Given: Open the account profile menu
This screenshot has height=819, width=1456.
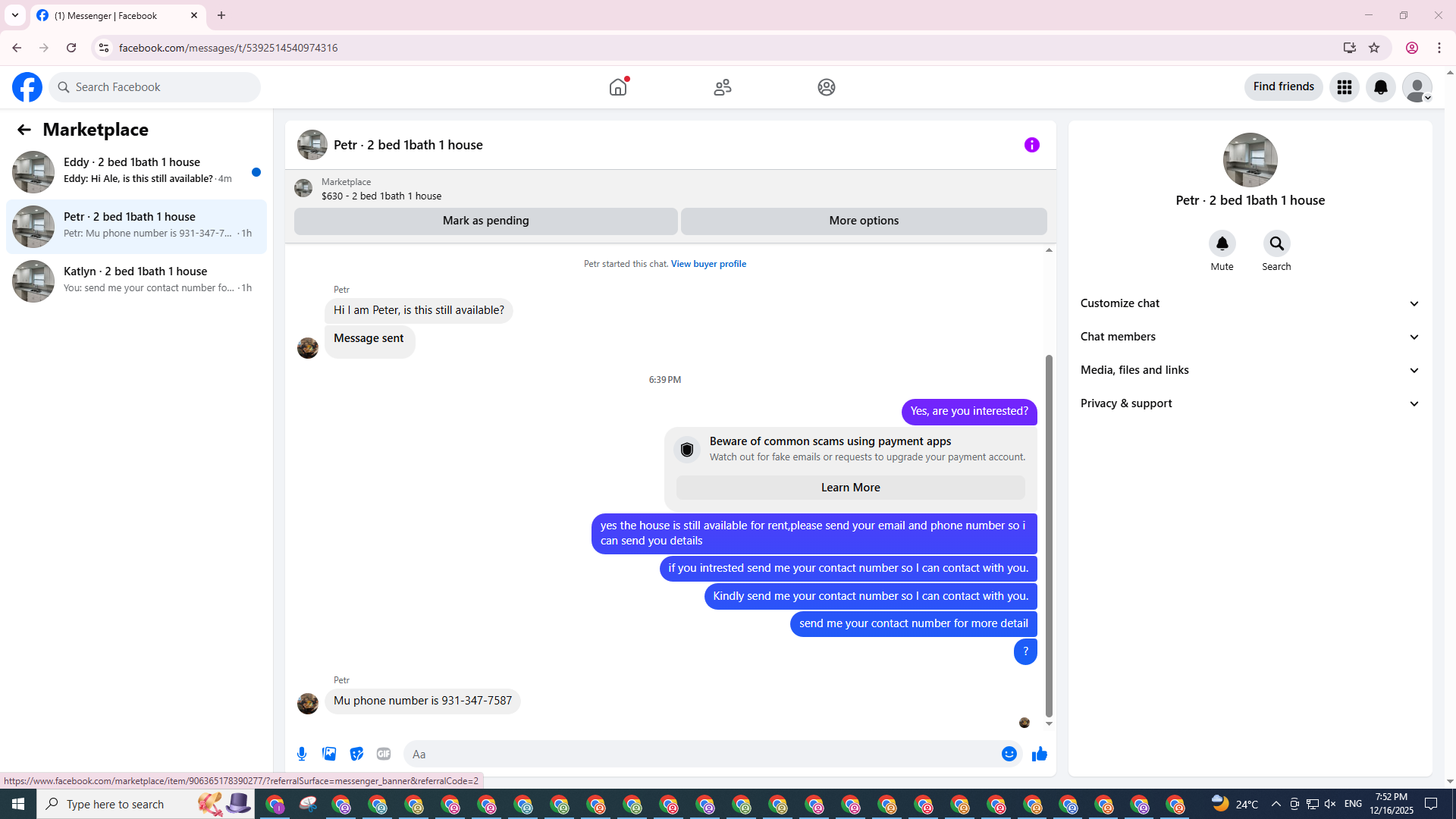Looking at the screenshot, I should (1417, 87).
